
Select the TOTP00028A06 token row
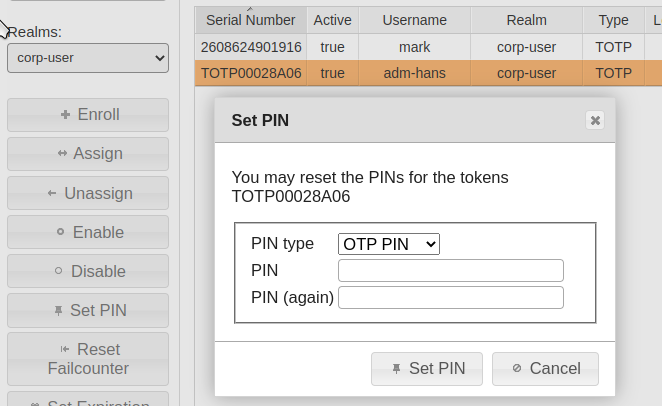coord(250,73)
